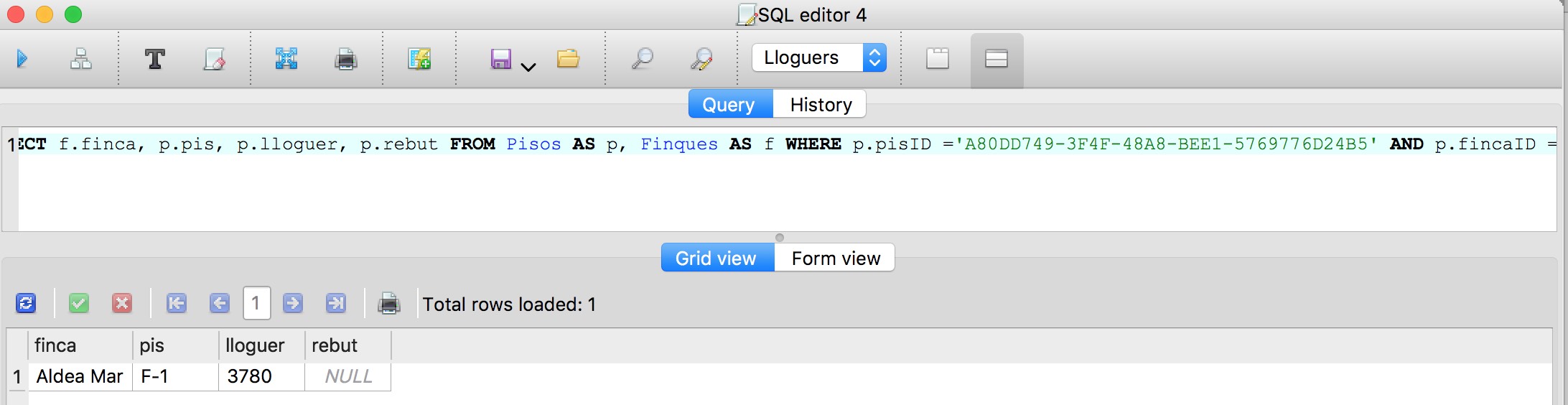The width and height of the screenshot is (1568, 405).
Task: Go to next results page
Action: pos(293,304)
